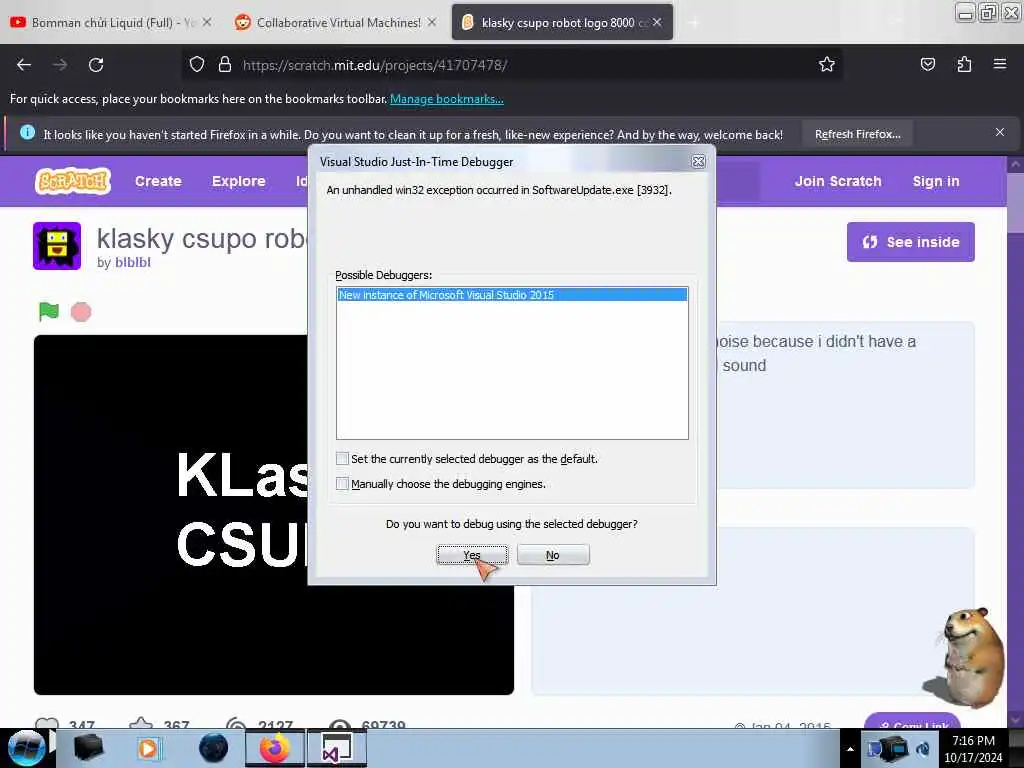Screen dimensions: 1024x768
Task: Click the remix count icon
Action: click(x=236, y=722)
